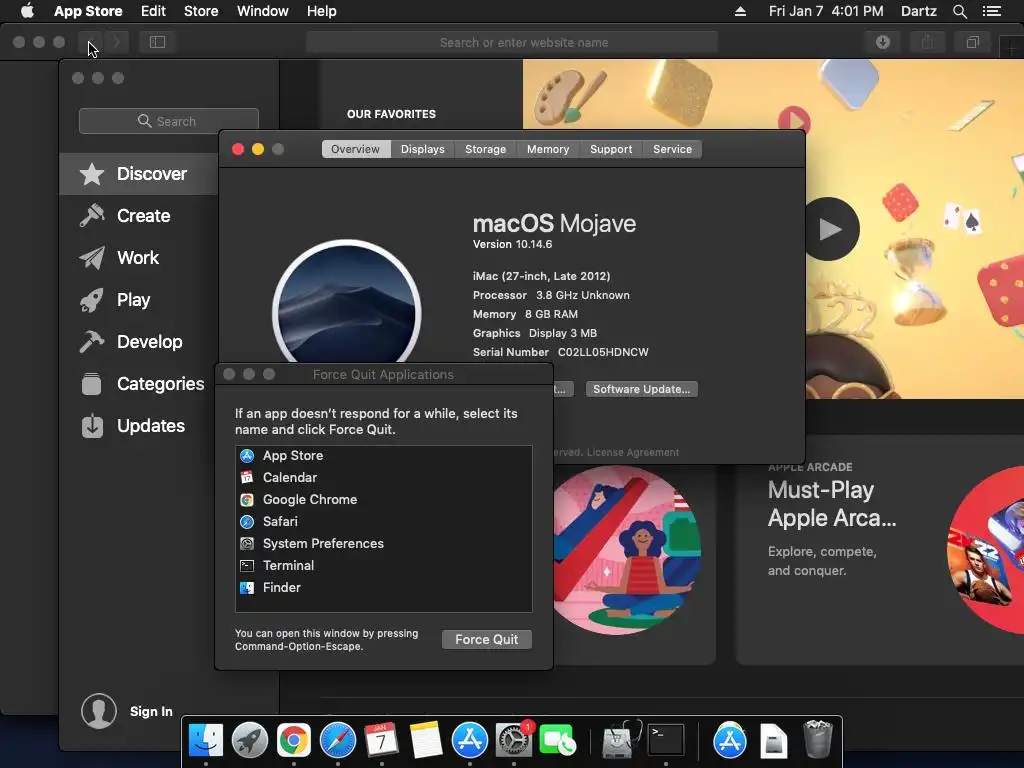The image size is (1024, 768).
Task: Open FaceTime from the Dock
Action: click(x=558, y=741)
